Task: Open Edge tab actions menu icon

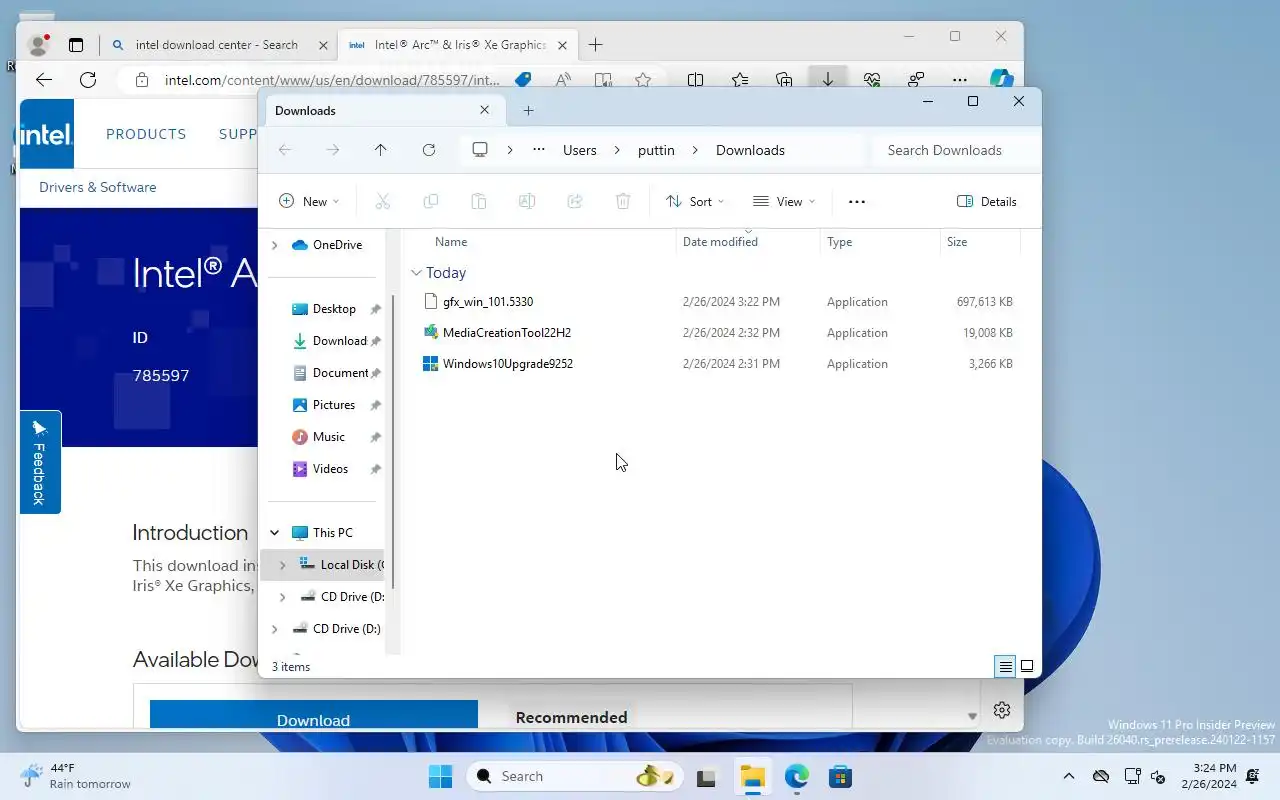Action: tap(76, 45)
